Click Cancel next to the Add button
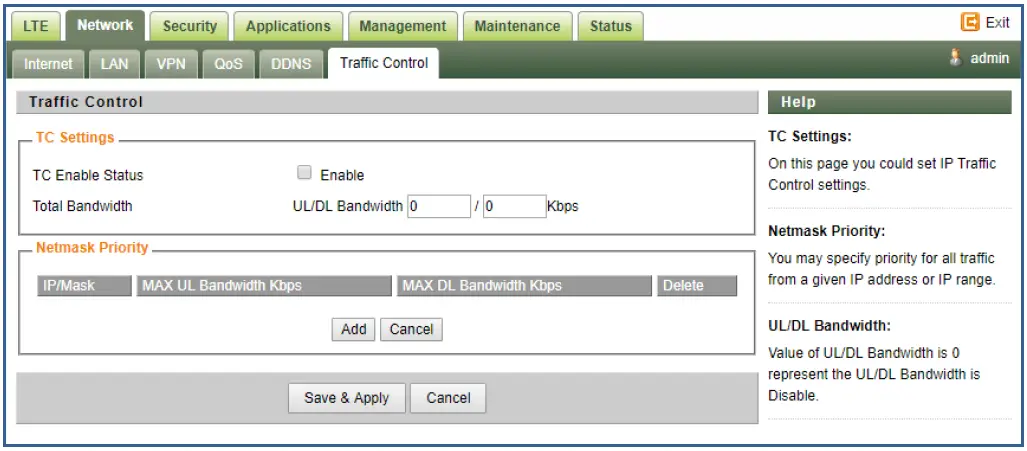 click(411, 329)
